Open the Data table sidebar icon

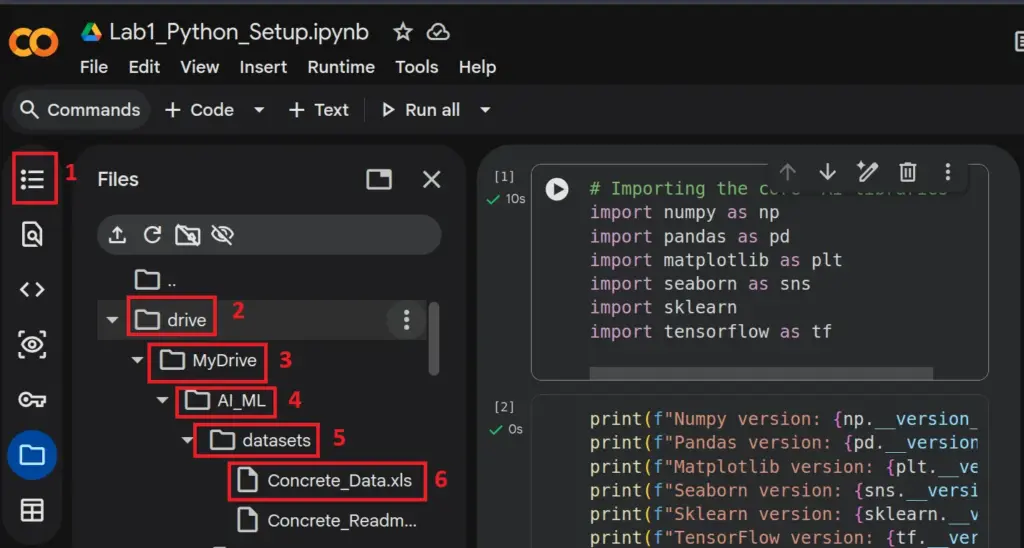pyautogui.click(x=32, y=510)
